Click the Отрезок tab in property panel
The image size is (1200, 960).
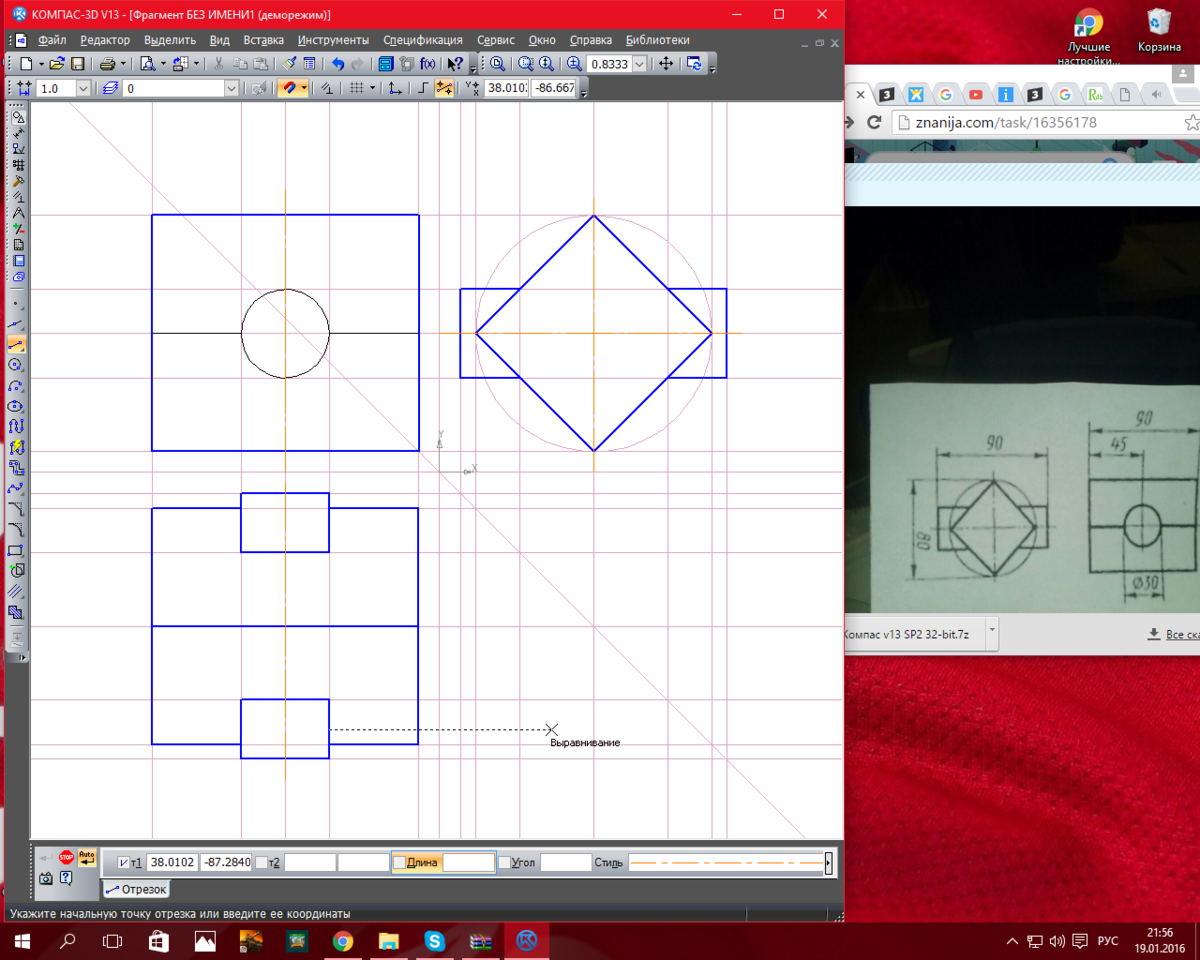[137, 888]
